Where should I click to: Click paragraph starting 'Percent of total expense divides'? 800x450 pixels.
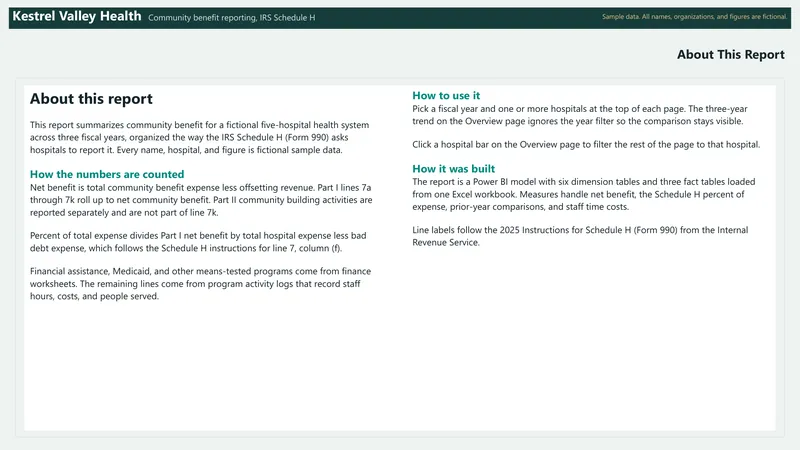tap(198, 242)
